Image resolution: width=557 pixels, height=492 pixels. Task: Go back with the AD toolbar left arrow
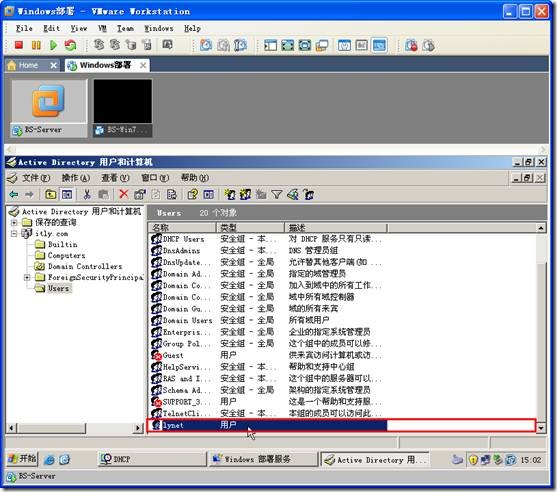pyautogui.click(x=13, y=194)
